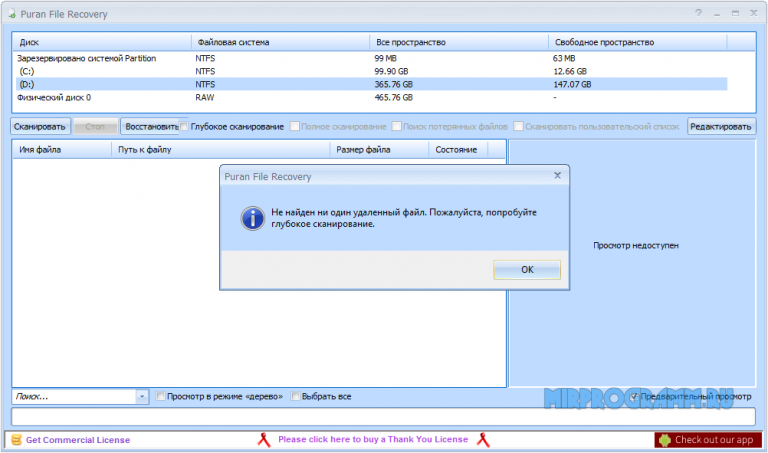This screenshot has height=453, width=768.
Task: Click the 99.90 GB total space value
Action: tap(391, 72)
